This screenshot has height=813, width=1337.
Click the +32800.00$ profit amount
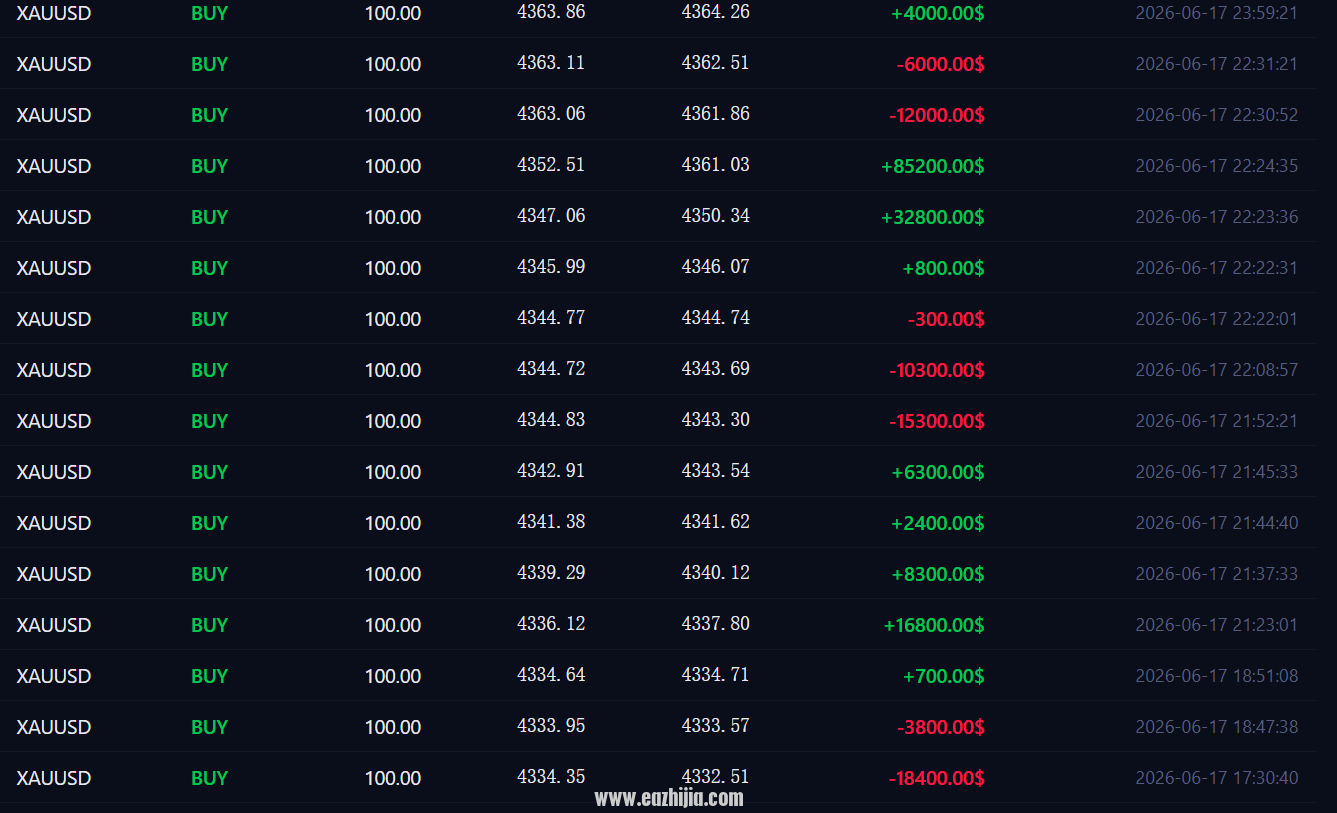pyautogui.click(x=933, y=217)
